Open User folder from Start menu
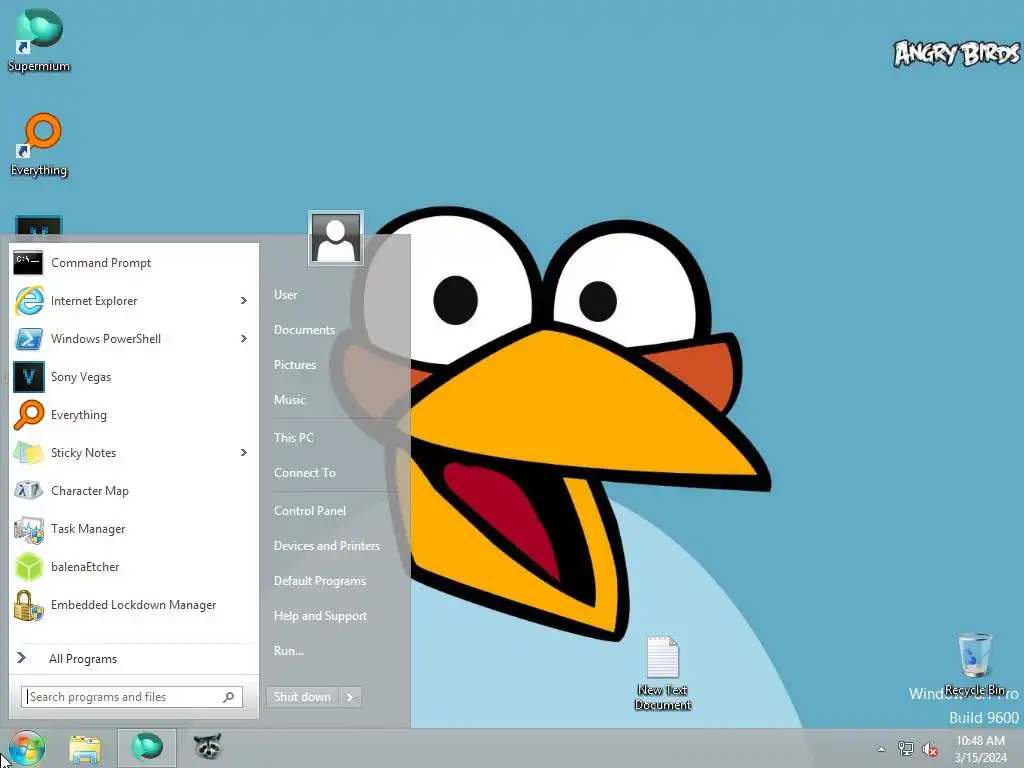The image size is (1024, 768). click(285, 295)
